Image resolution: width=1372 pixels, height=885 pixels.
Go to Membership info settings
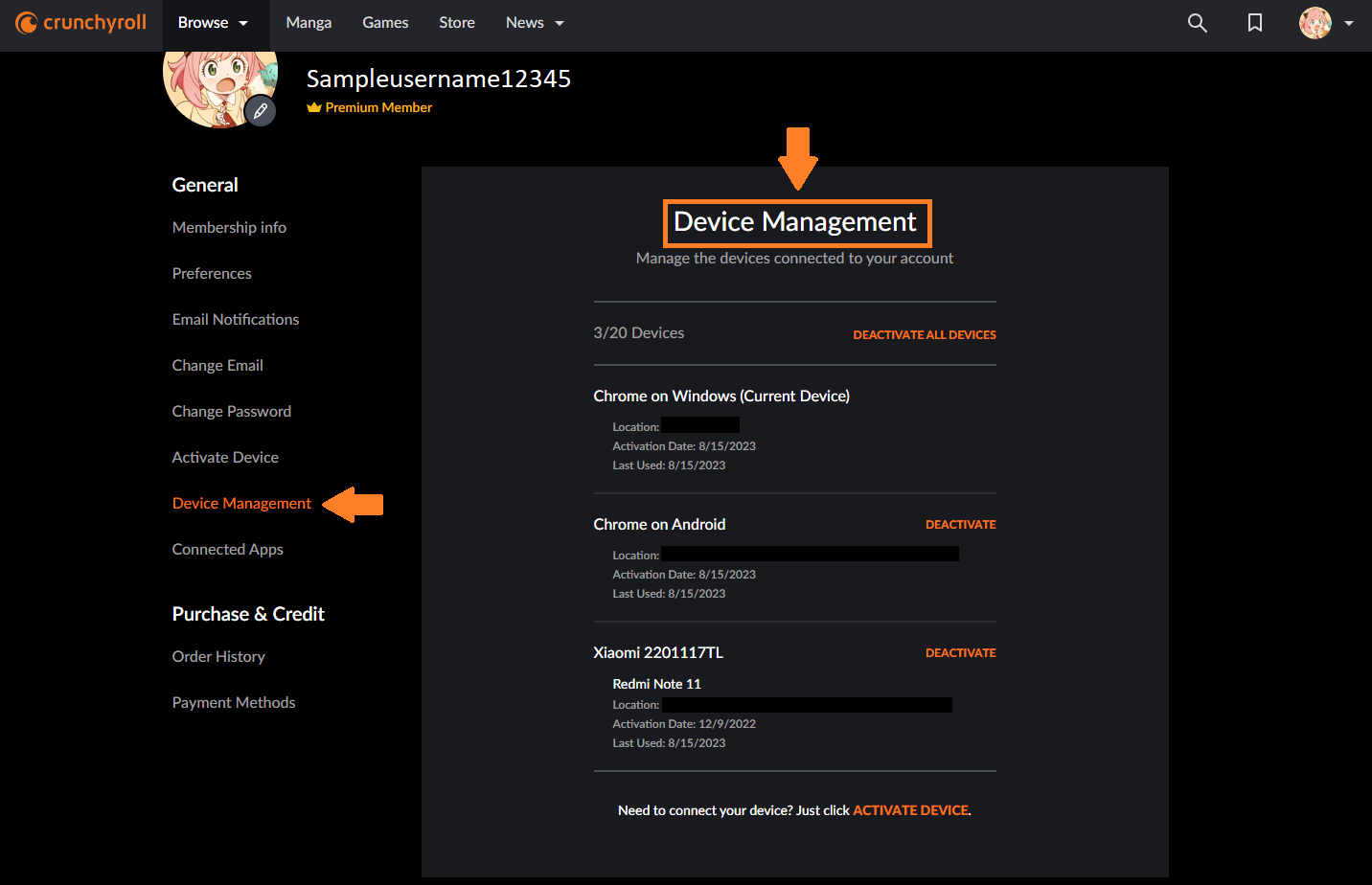[x=229, y=227]
